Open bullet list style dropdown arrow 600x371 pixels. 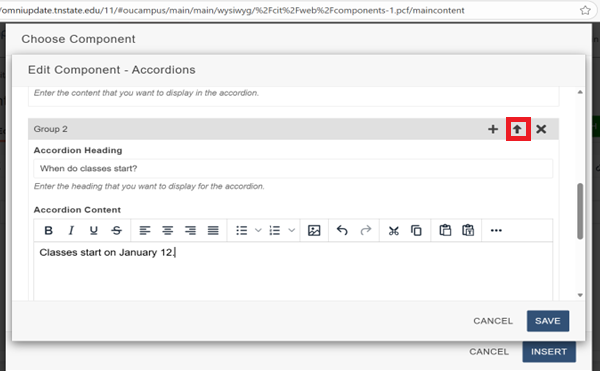(258, 230)
